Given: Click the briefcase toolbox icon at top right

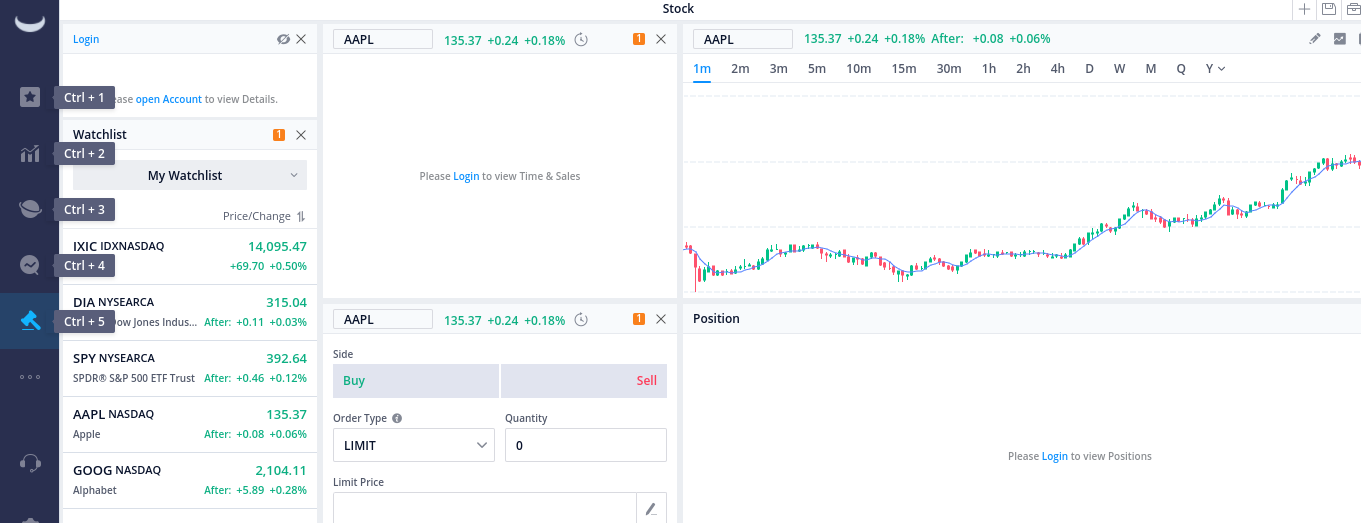Looking at the screenshot, I should pos(1354,9).
